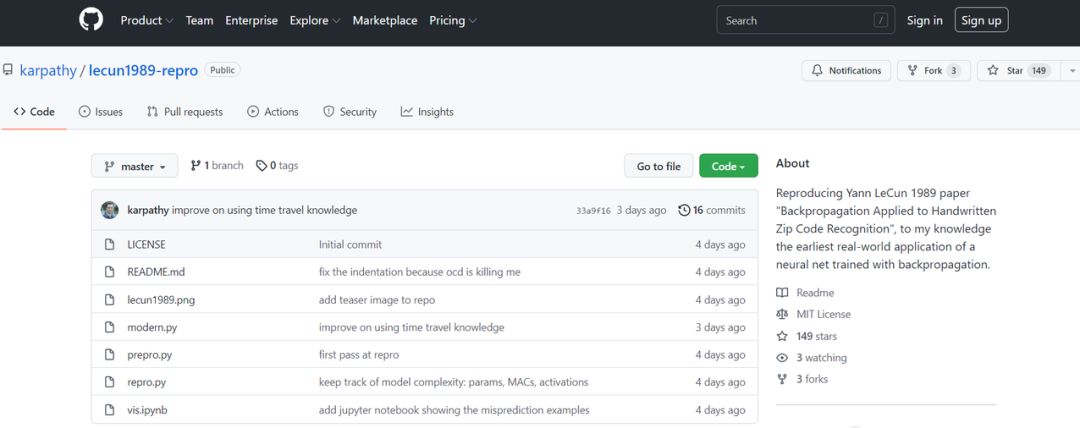The height and width of the screenshot is (428, 1080).
Task: Open the Readme link in About section
Action: tap(814, 292)
